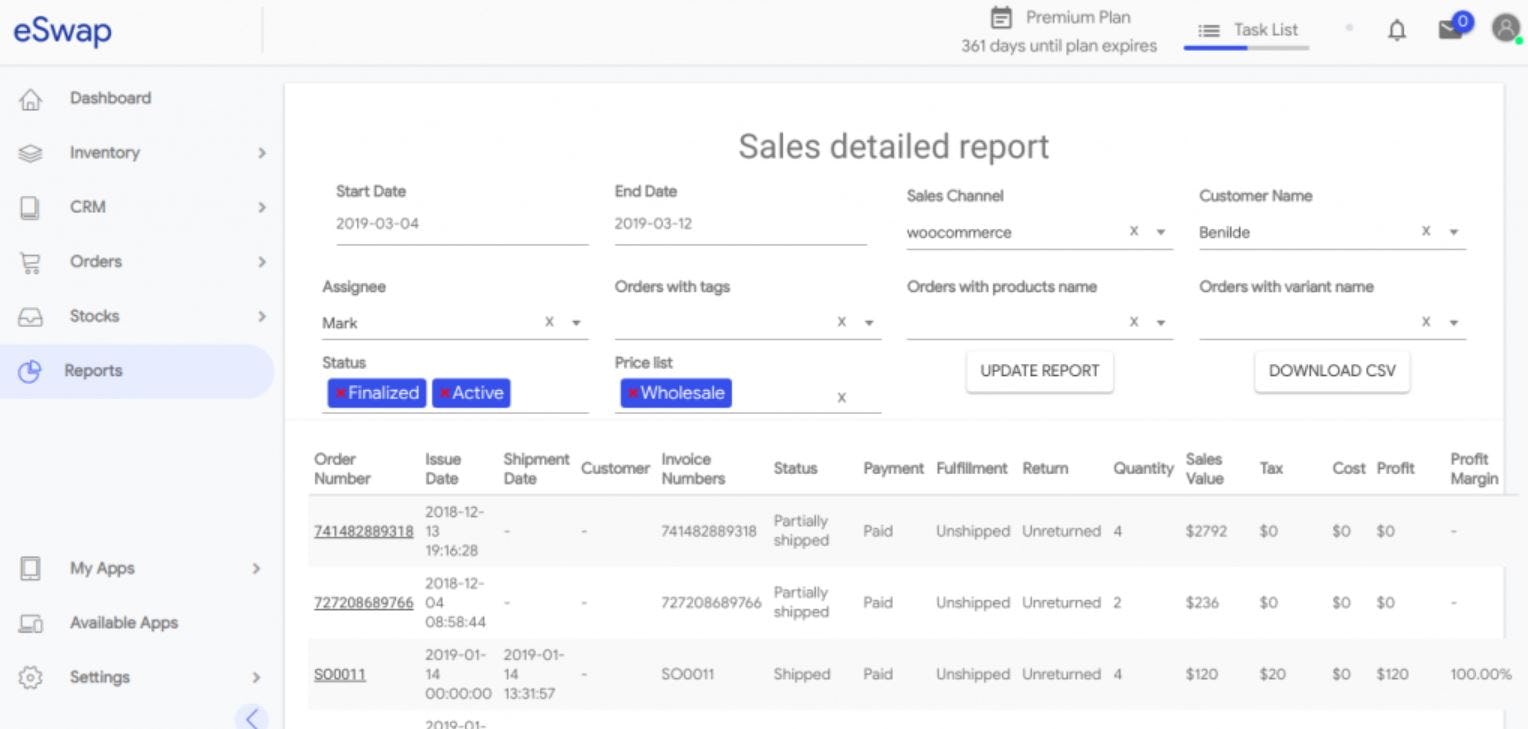The image size is (1528, 729).
Task: Clear the Orders with tags field
Action: pos(842,322)
